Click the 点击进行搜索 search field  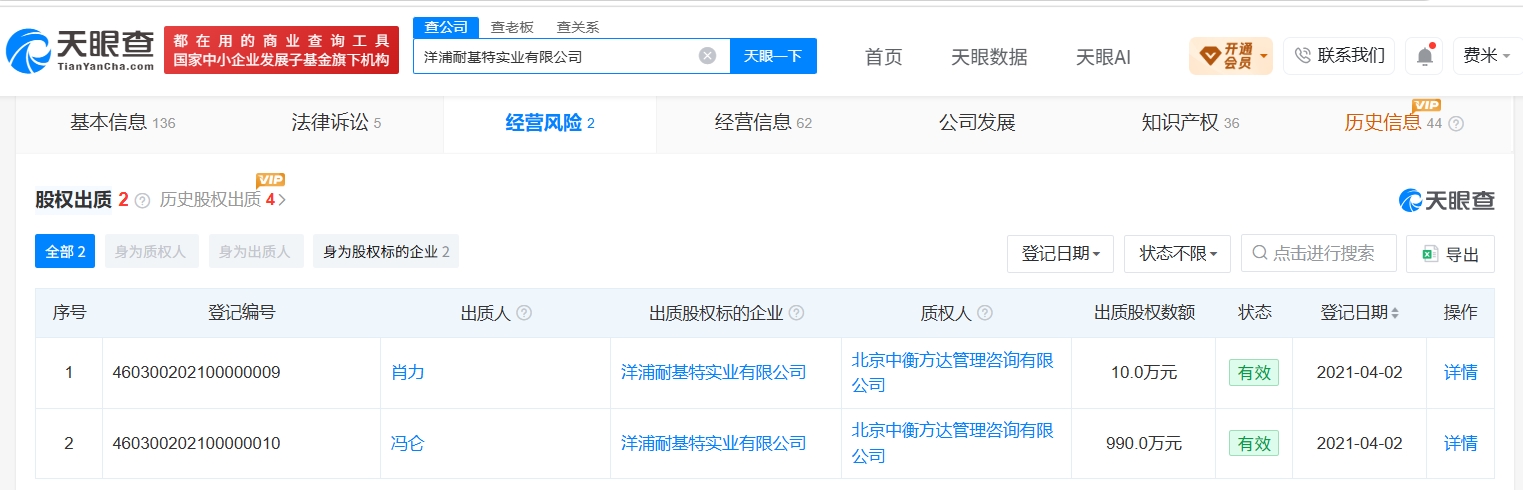coord(1318,253)
